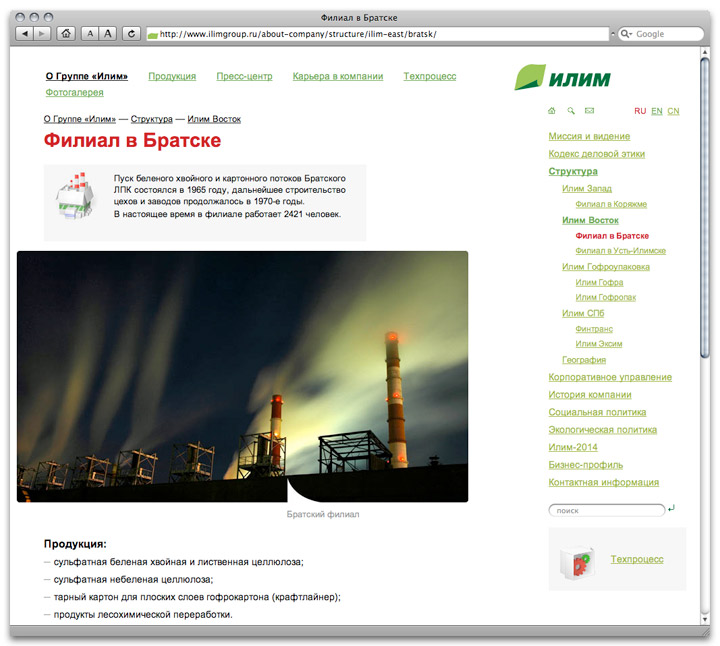Click the magnifier search icon under the logo

point(571,111)
